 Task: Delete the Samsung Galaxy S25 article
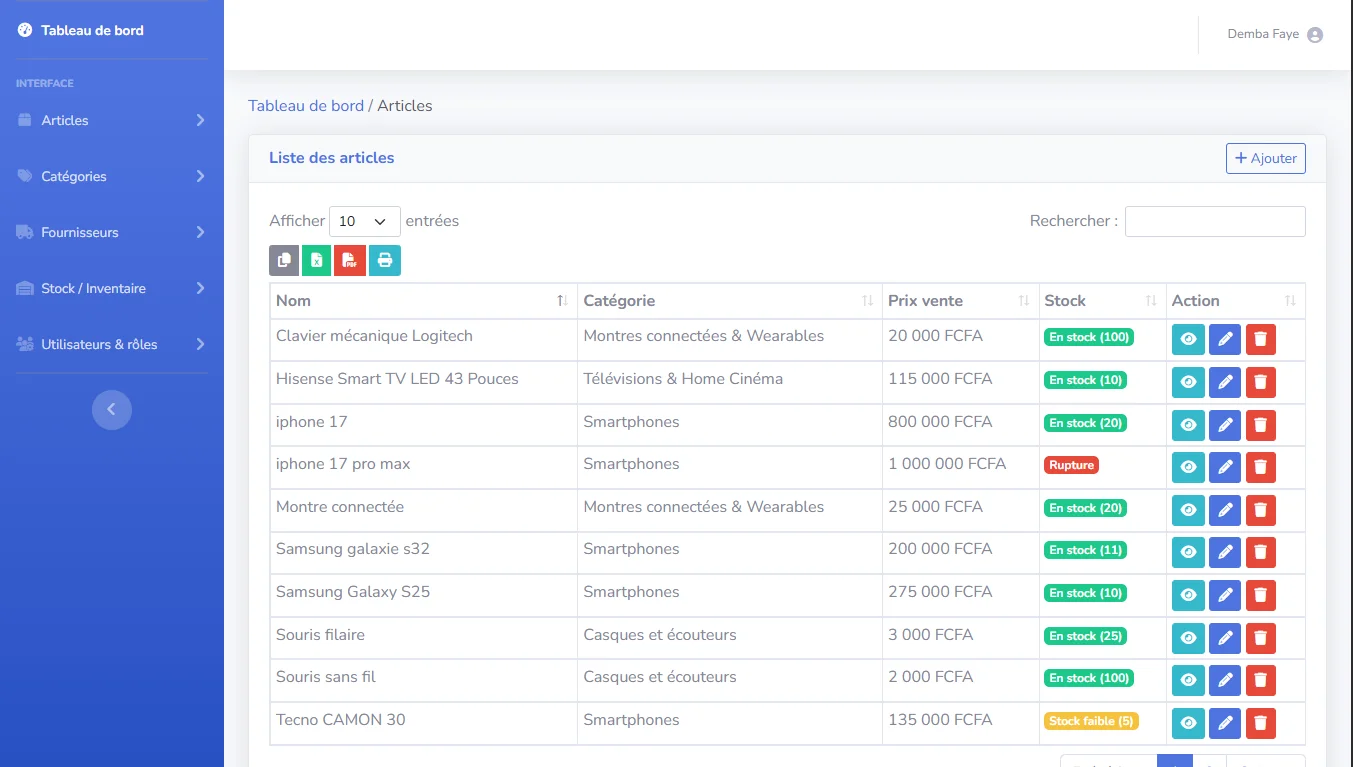tap(1260, 595)
